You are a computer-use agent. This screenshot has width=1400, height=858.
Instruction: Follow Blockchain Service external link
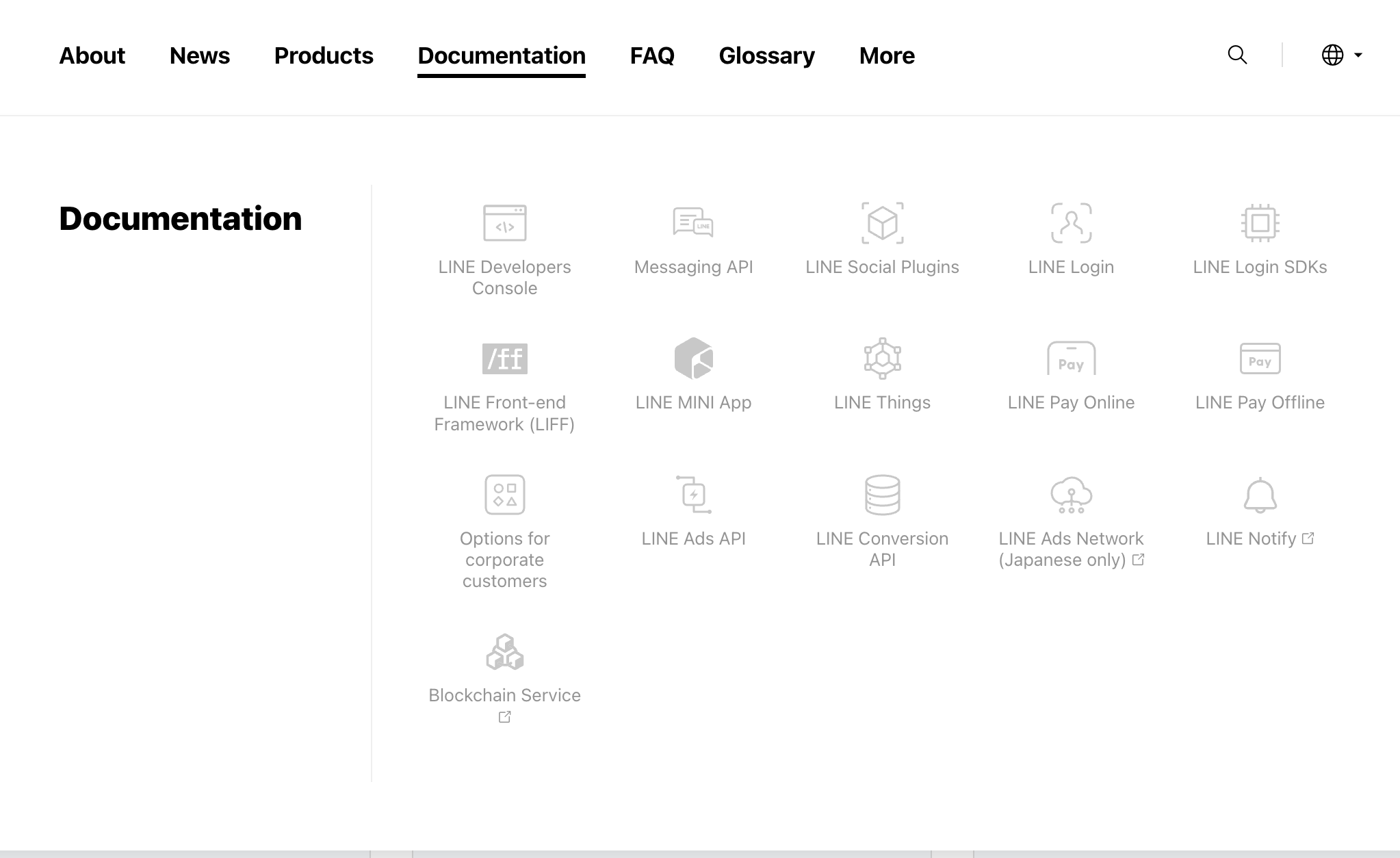pyautogui.click(x=504, y=695)
